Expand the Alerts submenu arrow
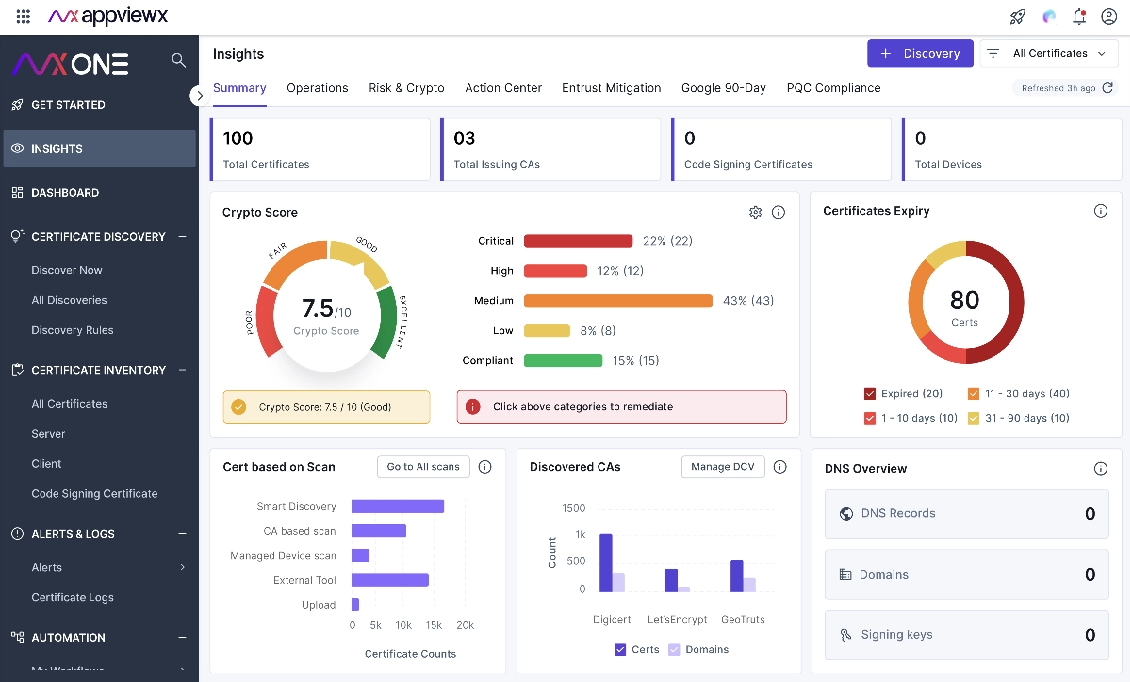The image size is (1130, 682). (x=182, y=568)
